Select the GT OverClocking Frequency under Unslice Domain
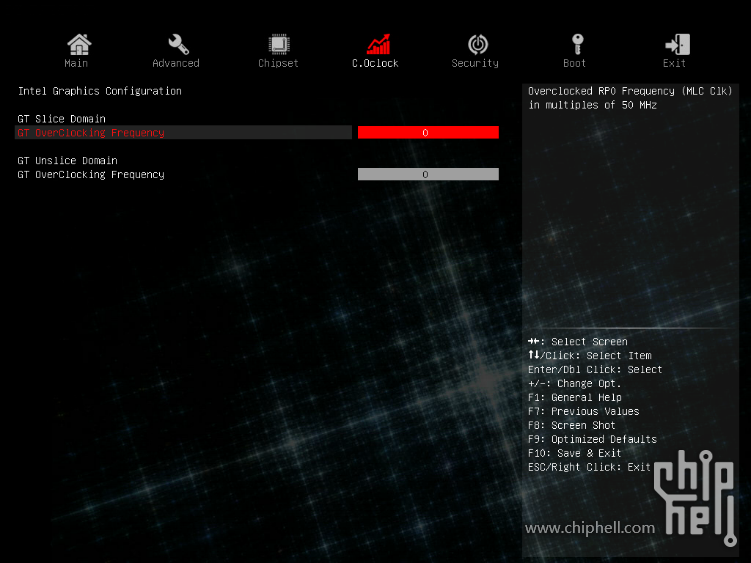The width and height of the screenshot is (751, 563). point(91,174)
